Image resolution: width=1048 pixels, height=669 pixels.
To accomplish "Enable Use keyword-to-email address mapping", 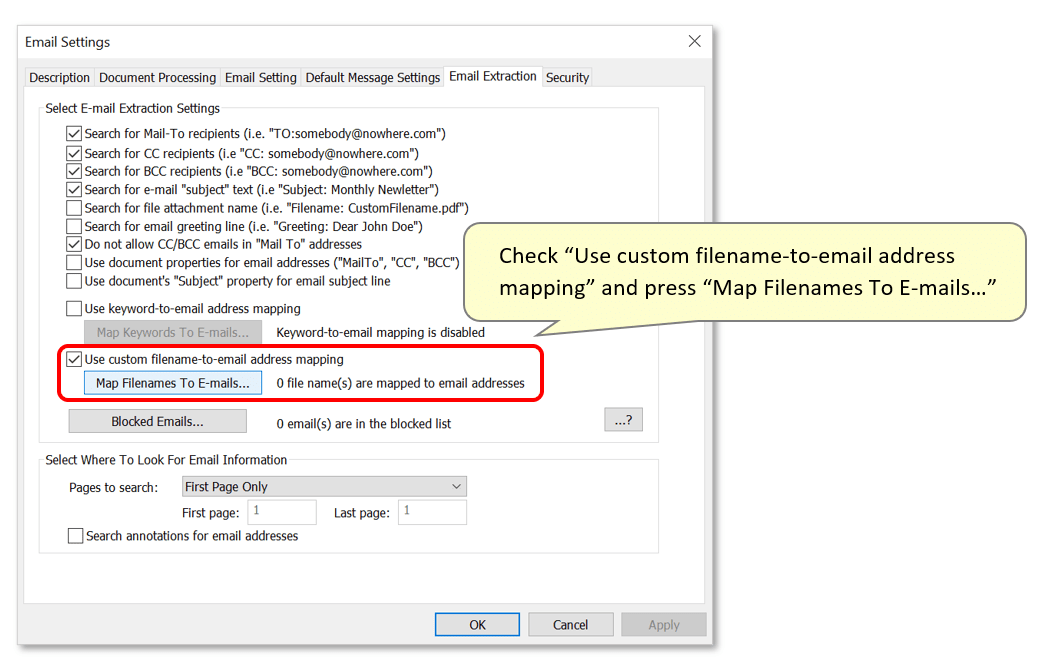I will (x=74, y=309).
